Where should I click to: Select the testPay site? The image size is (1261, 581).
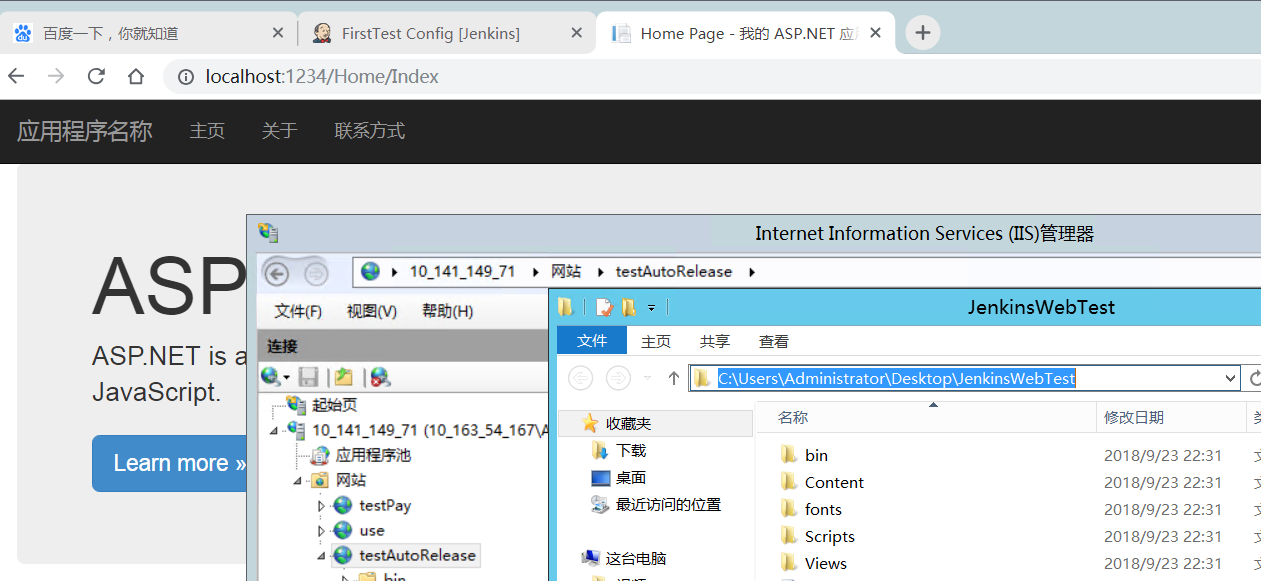[385, 506]
